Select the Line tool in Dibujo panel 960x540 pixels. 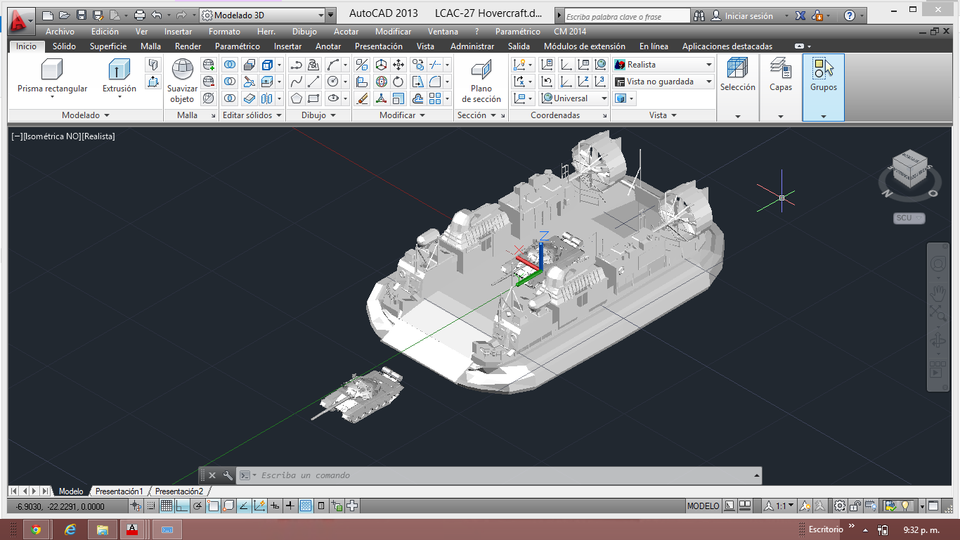click(313, 81)
